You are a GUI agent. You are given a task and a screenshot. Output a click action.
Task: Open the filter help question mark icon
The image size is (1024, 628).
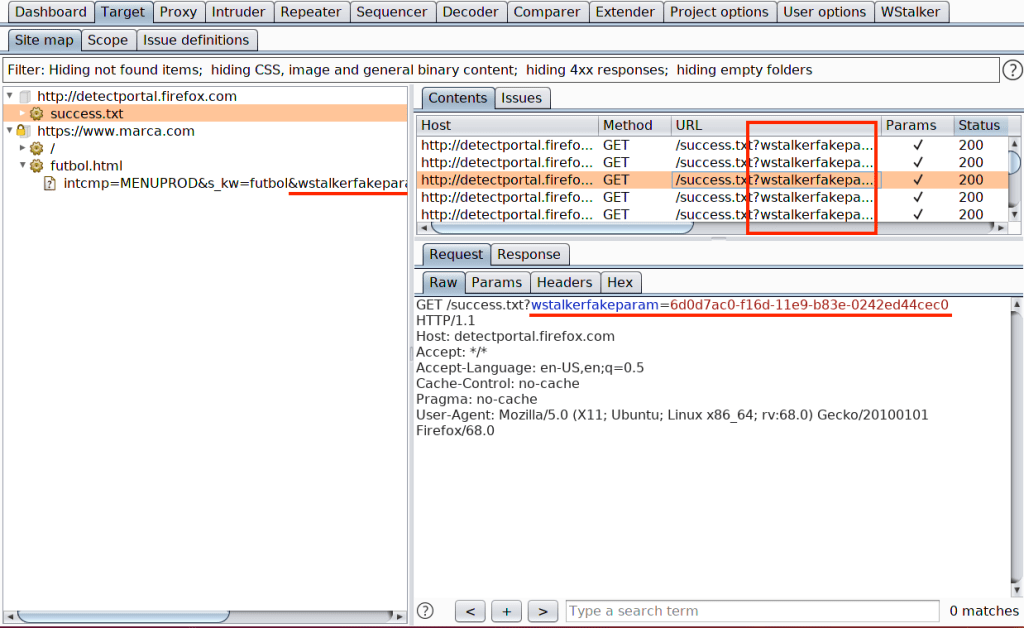tap(1012, 70)
